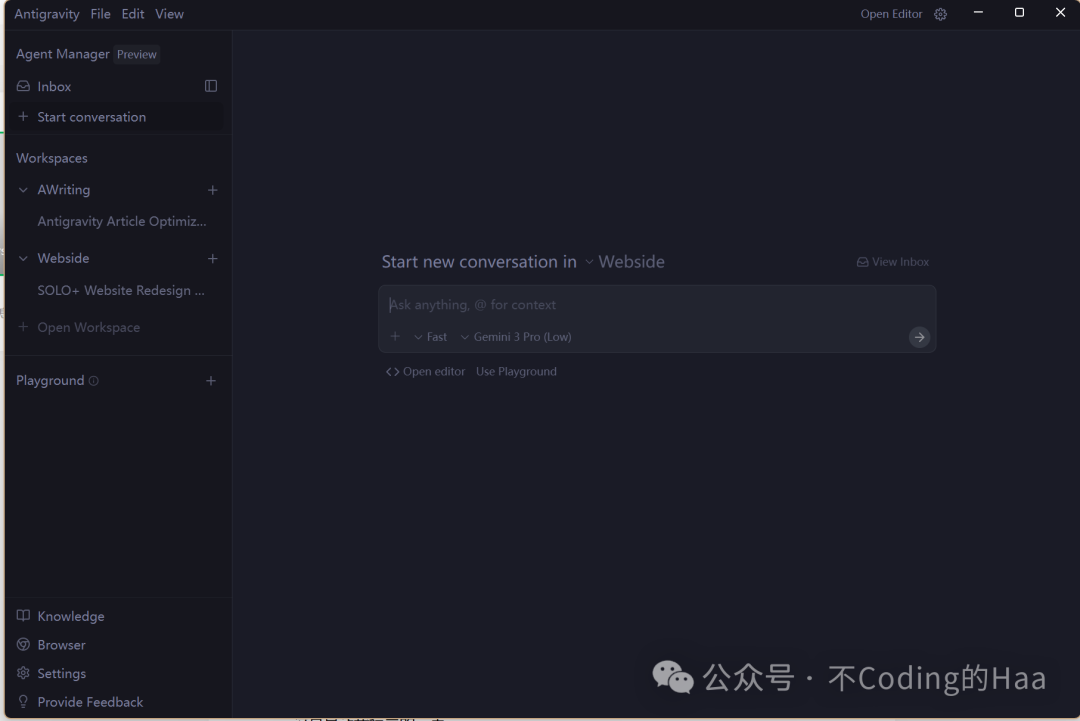The width and height of the screenshot is (1080, 721).
Task: Collapse the Webside workspace chevron
Action: pos(23,258)
